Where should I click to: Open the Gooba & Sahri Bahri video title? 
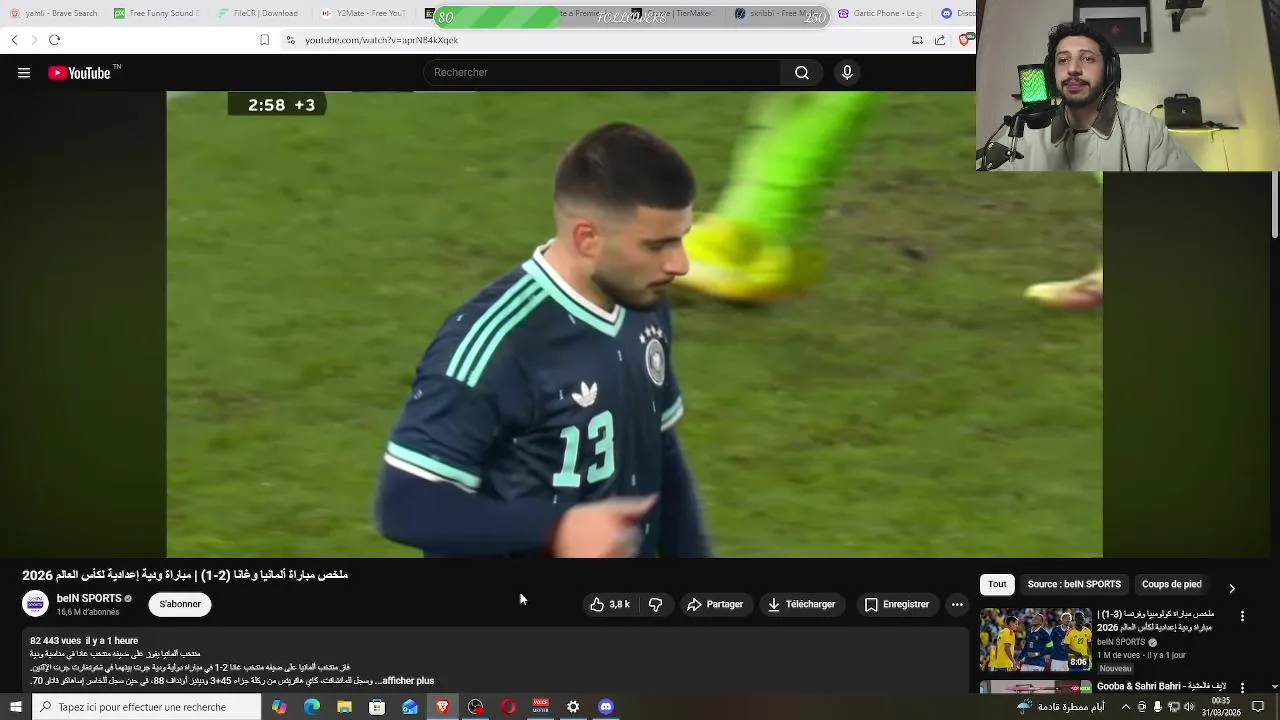(1162, 687)
